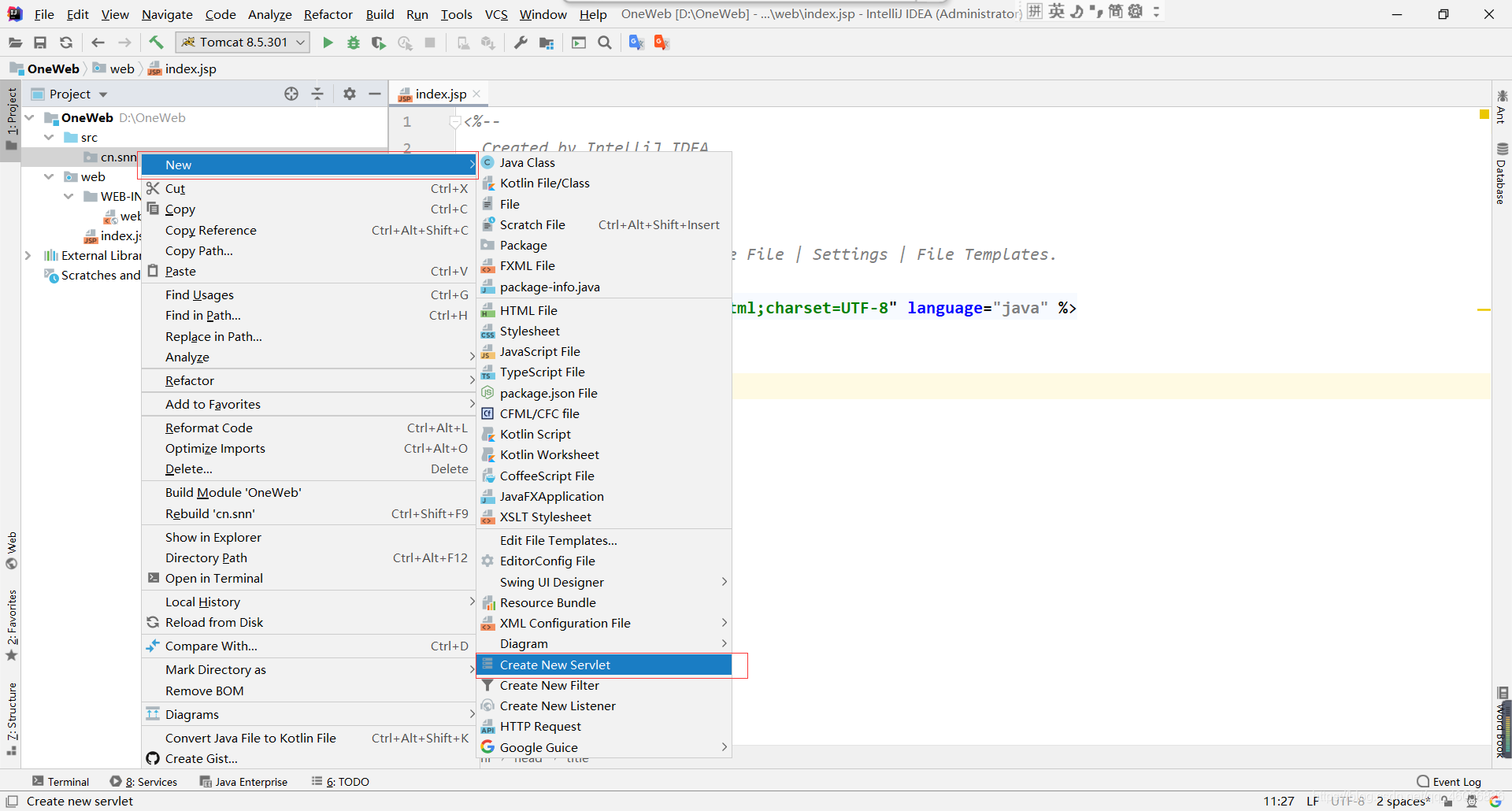The width and height of the screenshot is (1512, 811).
Task: Click the Build project hammer icon
Action: pyautogui.click(x=156, y=43)
